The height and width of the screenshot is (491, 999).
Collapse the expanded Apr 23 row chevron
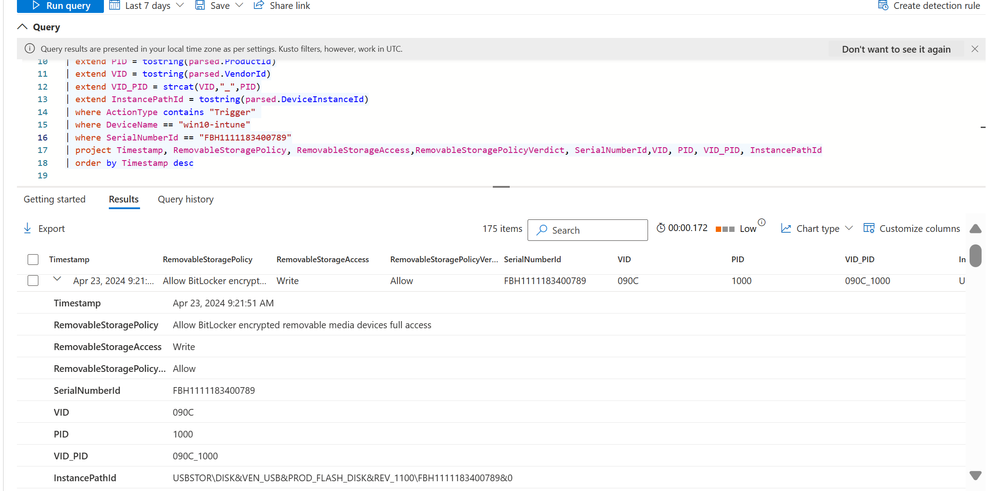point(57,279)
